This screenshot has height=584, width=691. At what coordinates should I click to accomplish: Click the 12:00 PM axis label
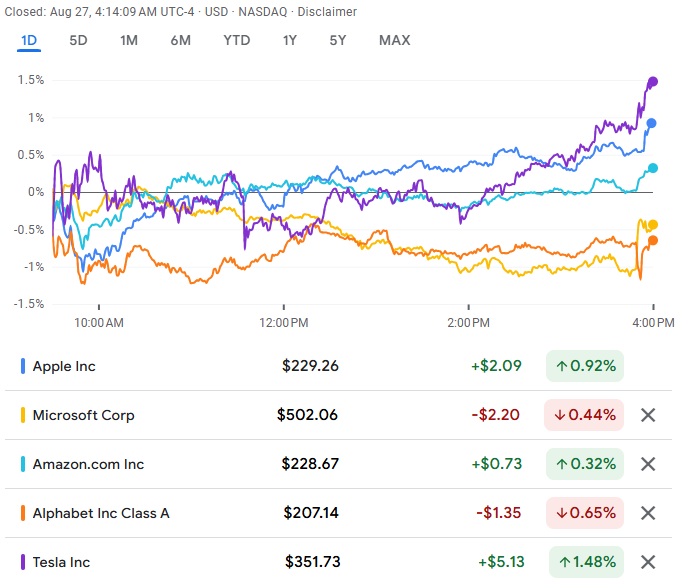point(284,323)
